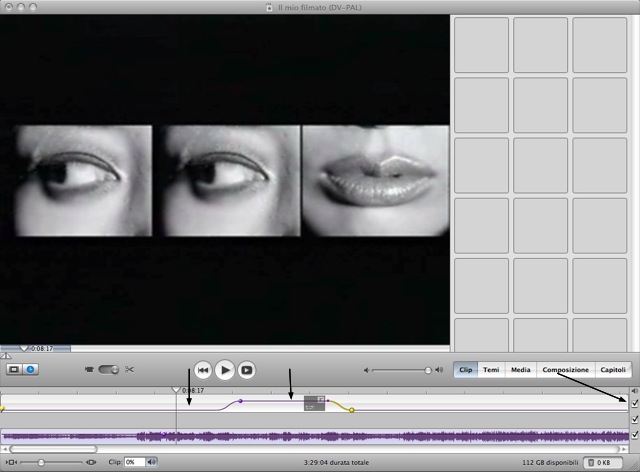The height and width of the screenshot is (472, 640).
Task: Click the scissors edit mode icon
Action: point(129,370)
